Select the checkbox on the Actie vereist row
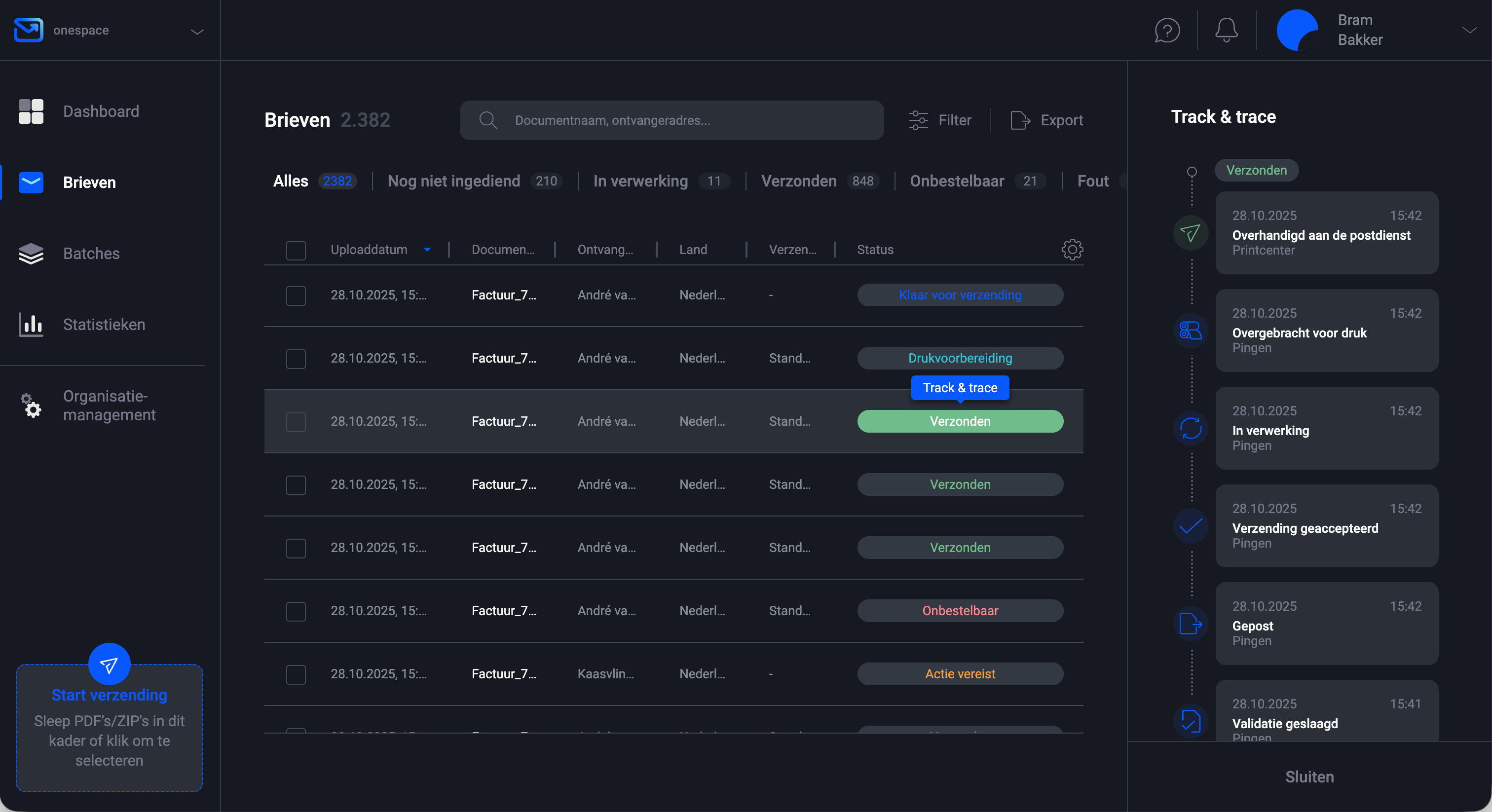1492x812 pixels. [x=296, y=675]
